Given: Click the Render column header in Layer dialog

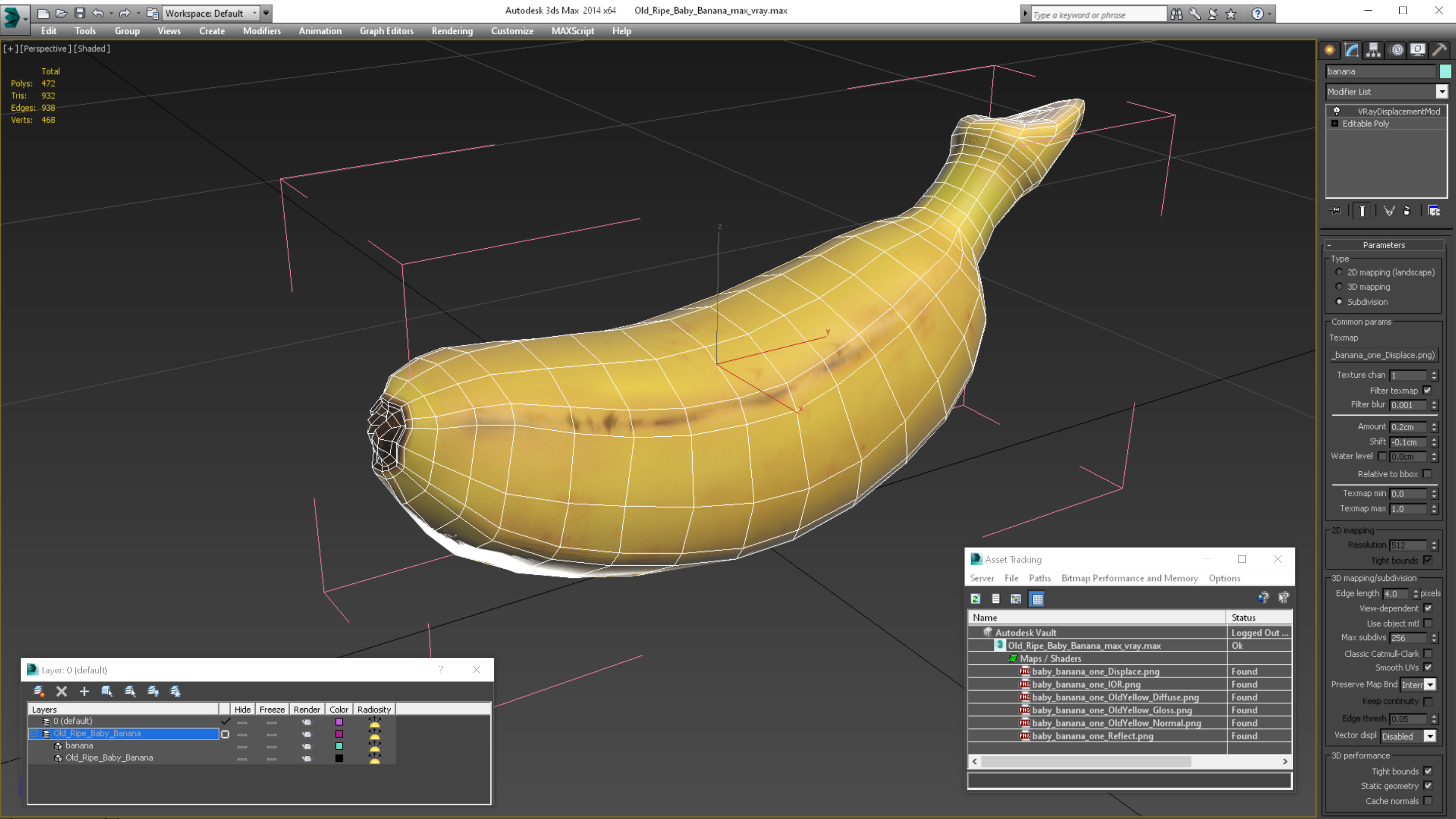Looking at the screenshot, I should (x=307, y=709).
